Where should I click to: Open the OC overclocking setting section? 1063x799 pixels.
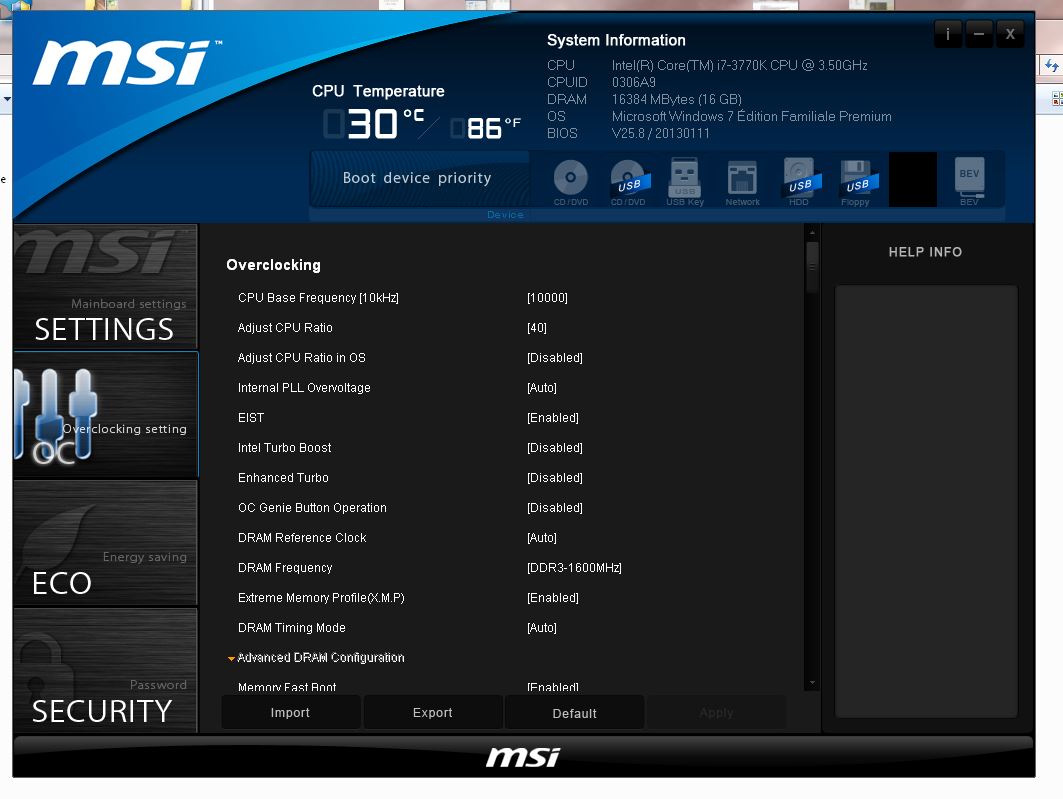click(x=106, y=415)
